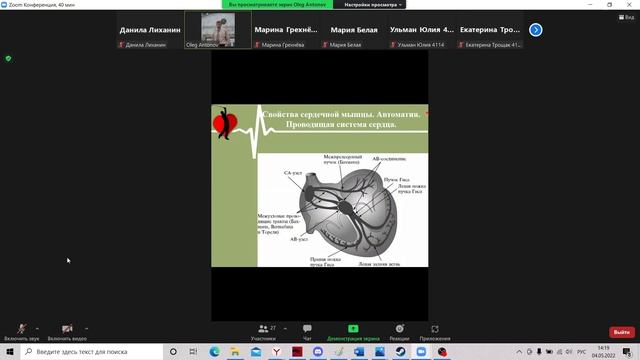The height and width of the screenshot is (360, 640).
Task: Open Task View on the taskbar
Action: click(193, 351)
